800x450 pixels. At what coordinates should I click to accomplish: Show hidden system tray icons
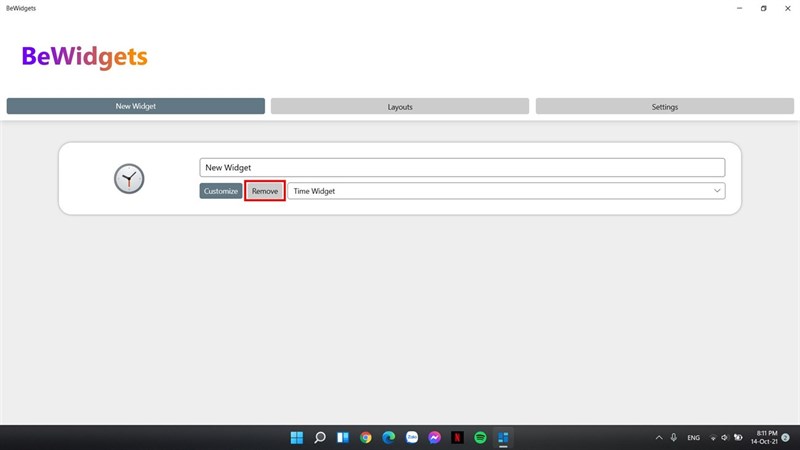click(658, 437)
